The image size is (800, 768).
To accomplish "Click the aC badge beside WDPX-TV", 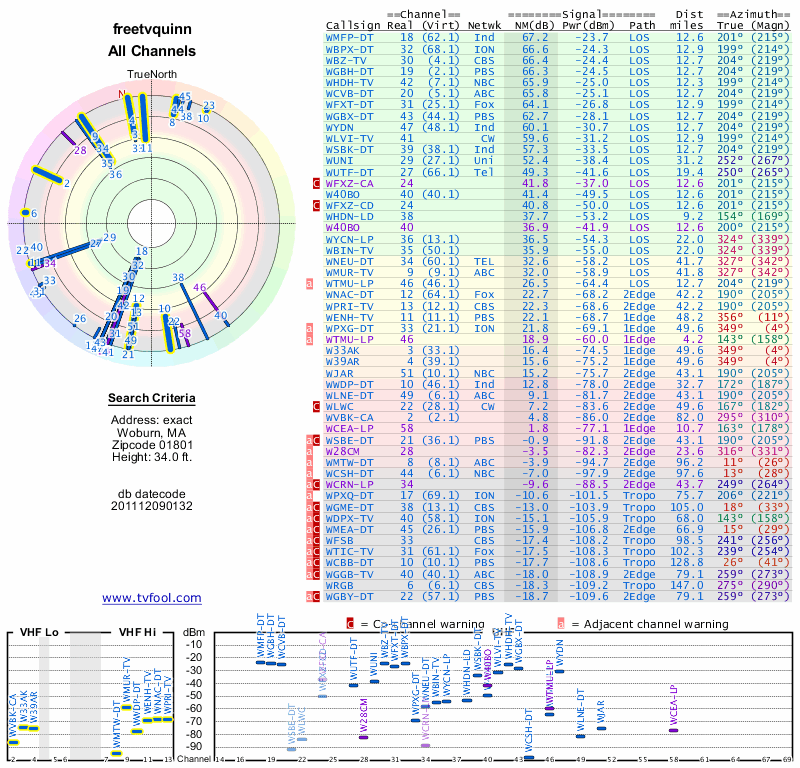I will tap(313, 518).
